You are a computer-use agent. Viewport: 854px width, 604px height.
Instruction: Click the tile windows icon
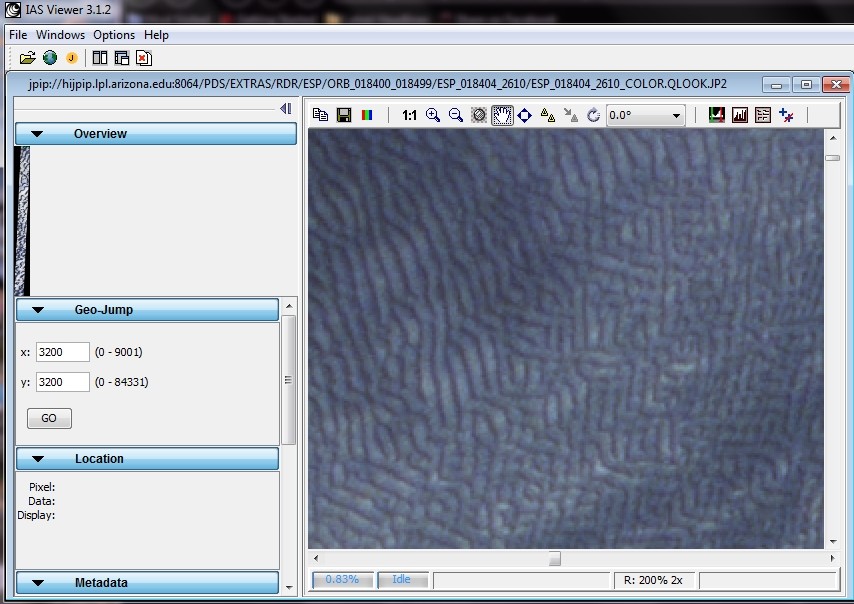coord(100,58)
